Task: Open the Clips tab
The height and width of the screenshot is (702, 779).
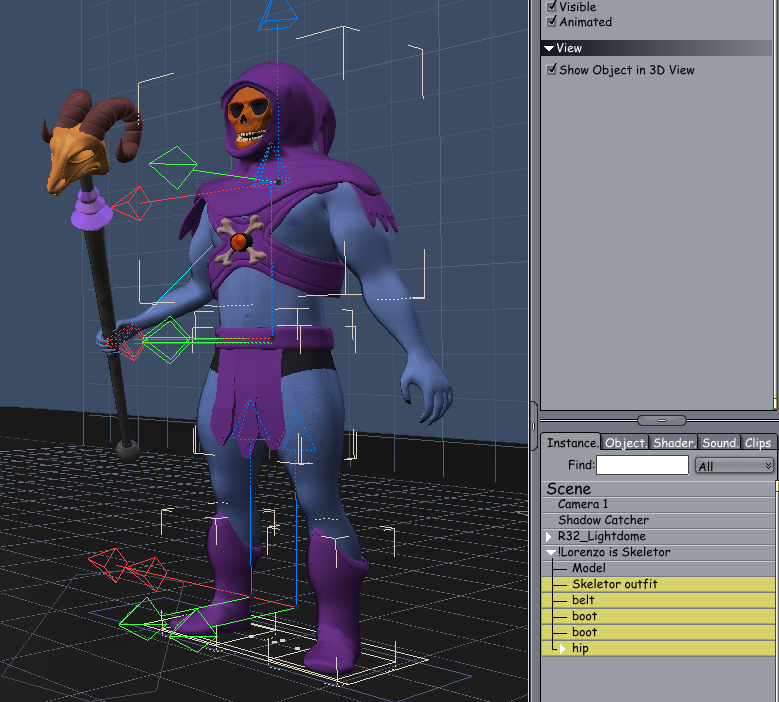Action: (758, 442)
